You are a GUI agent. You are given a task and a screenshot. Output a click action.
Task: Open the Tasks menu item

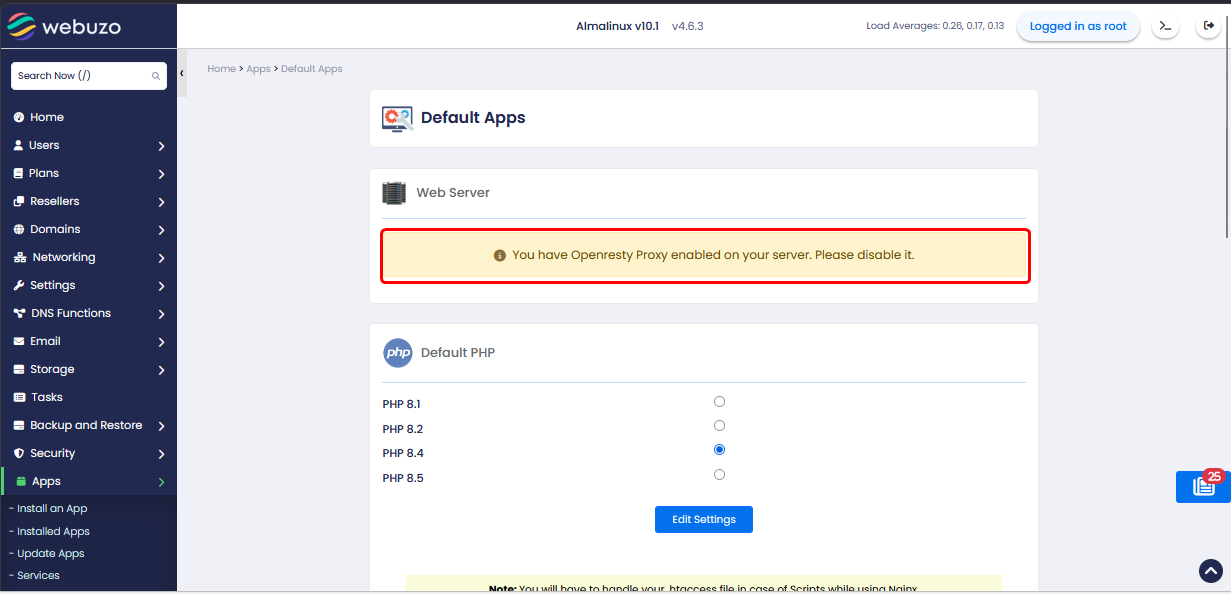click(46, 397)
